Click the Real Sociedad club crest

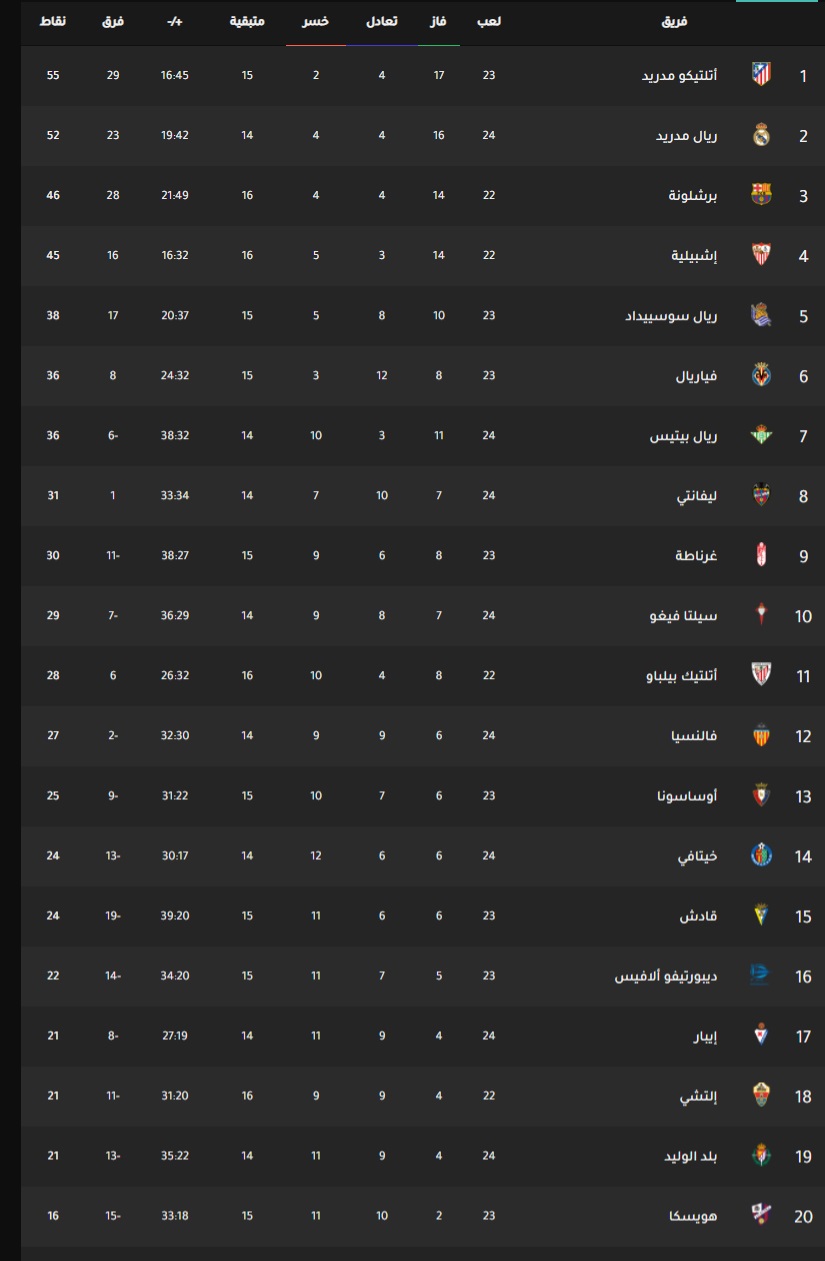(x=761, y=315)
